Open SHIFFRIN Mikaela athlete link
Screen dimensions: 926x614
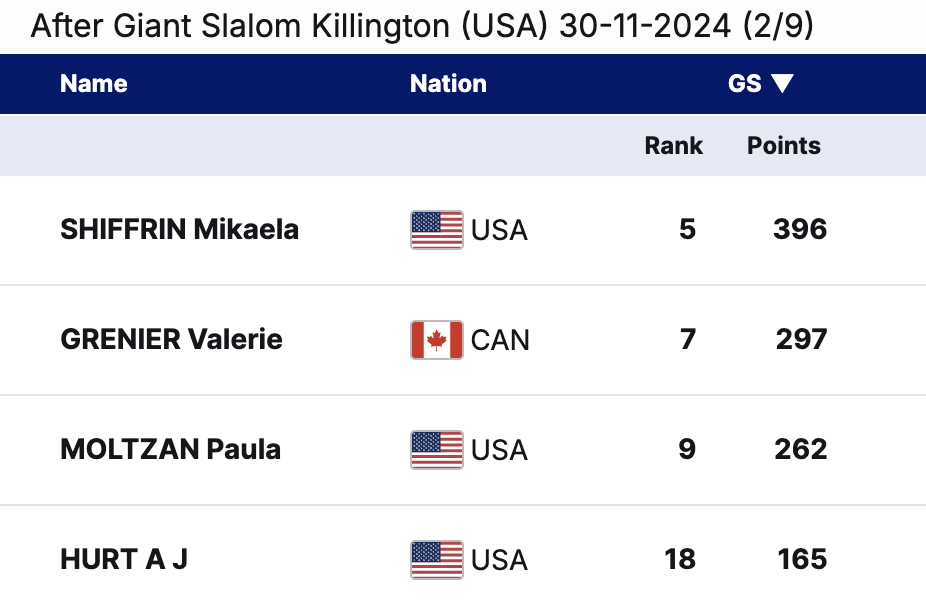179,230
